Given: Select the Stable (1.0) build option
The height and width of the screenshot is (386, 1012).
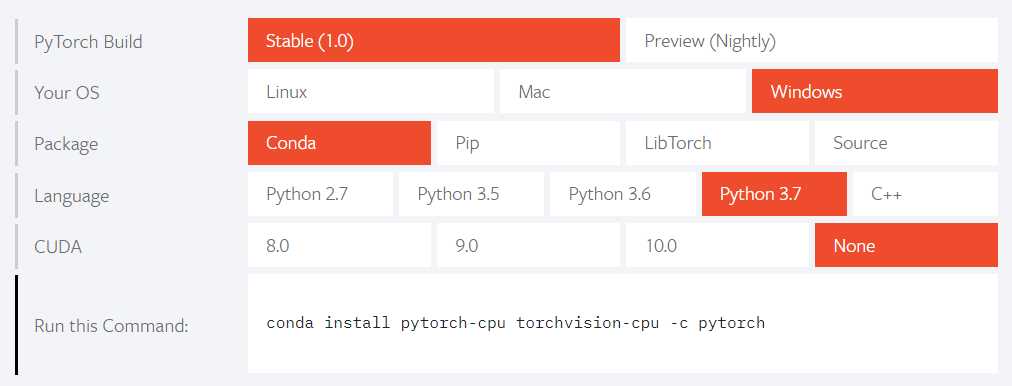Looking at the screenshot, I should pos(434,40).
